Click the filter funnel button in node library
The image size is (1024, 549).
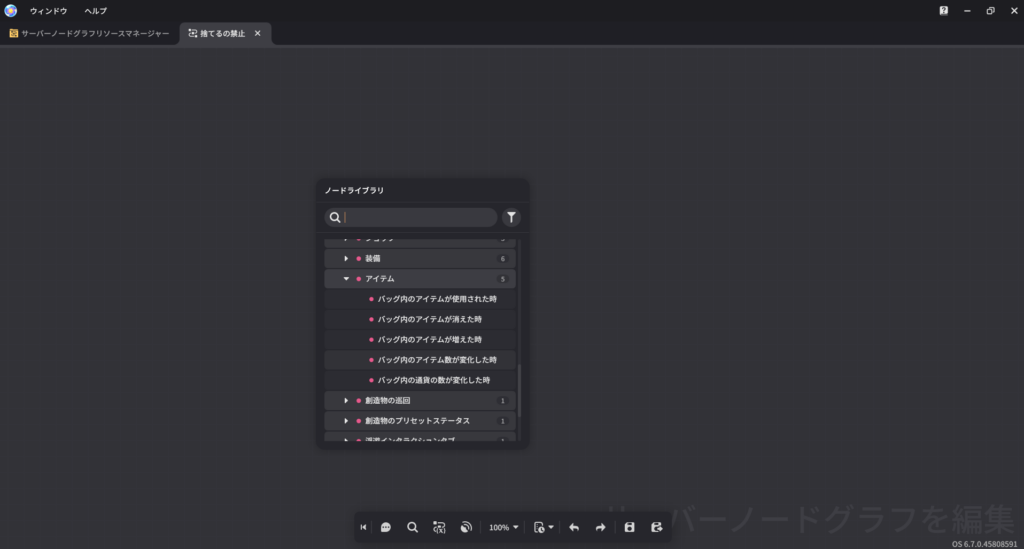[511, 217]
